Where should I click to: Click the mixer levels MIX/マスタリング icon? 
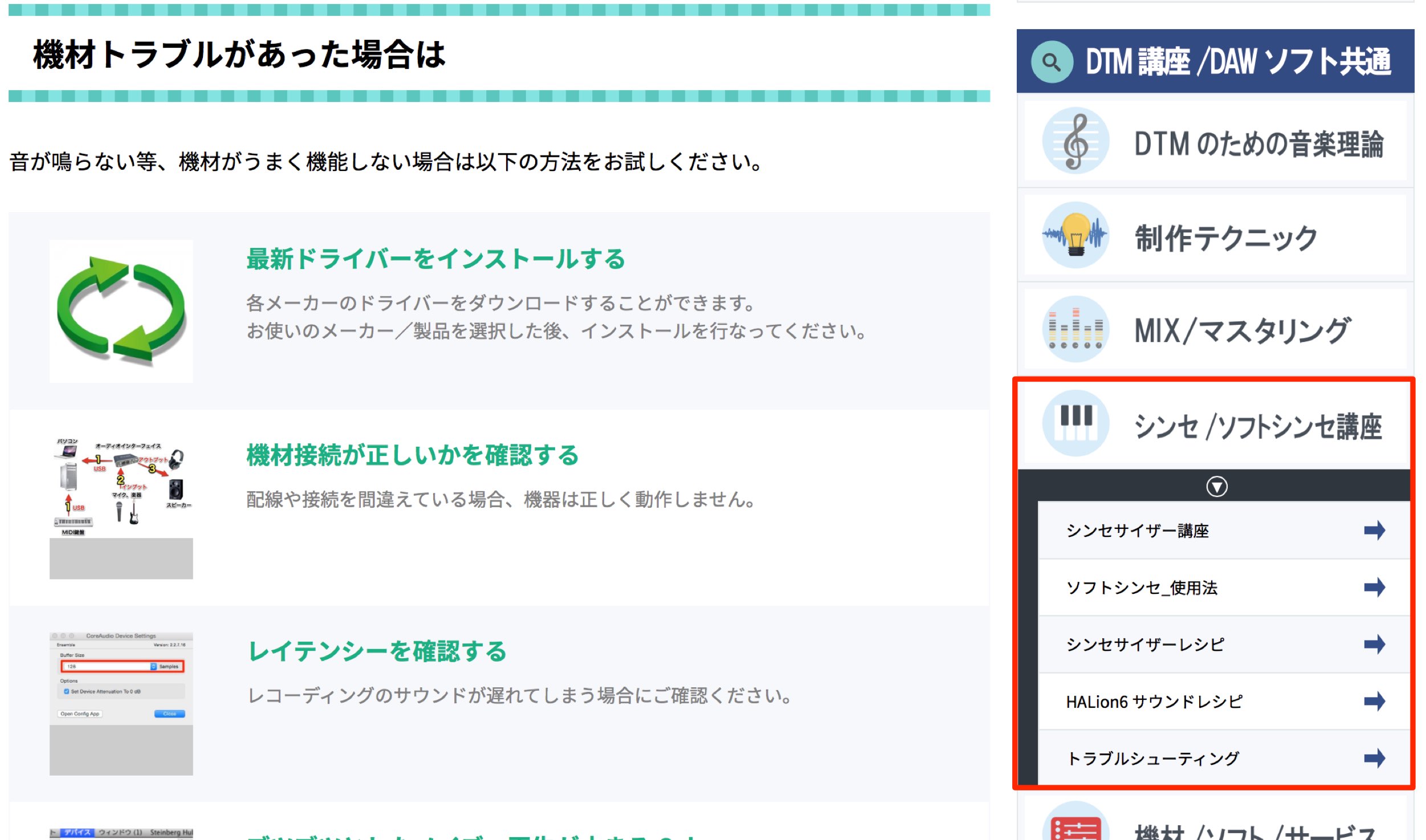[1075, 329]
